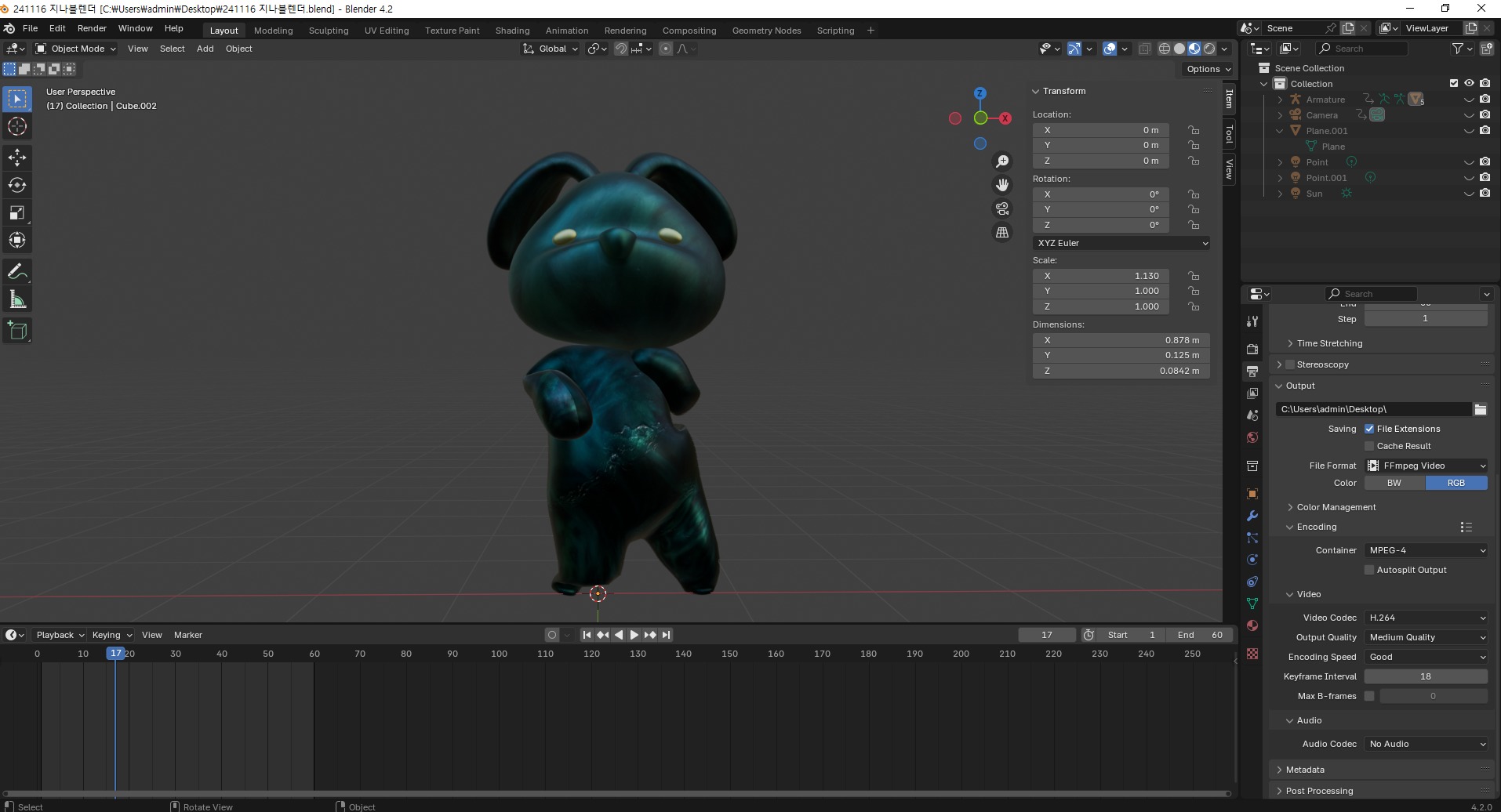Expand the Armature tree item
Viewport: 1501px width, 812px height.
coord(1280,100)
